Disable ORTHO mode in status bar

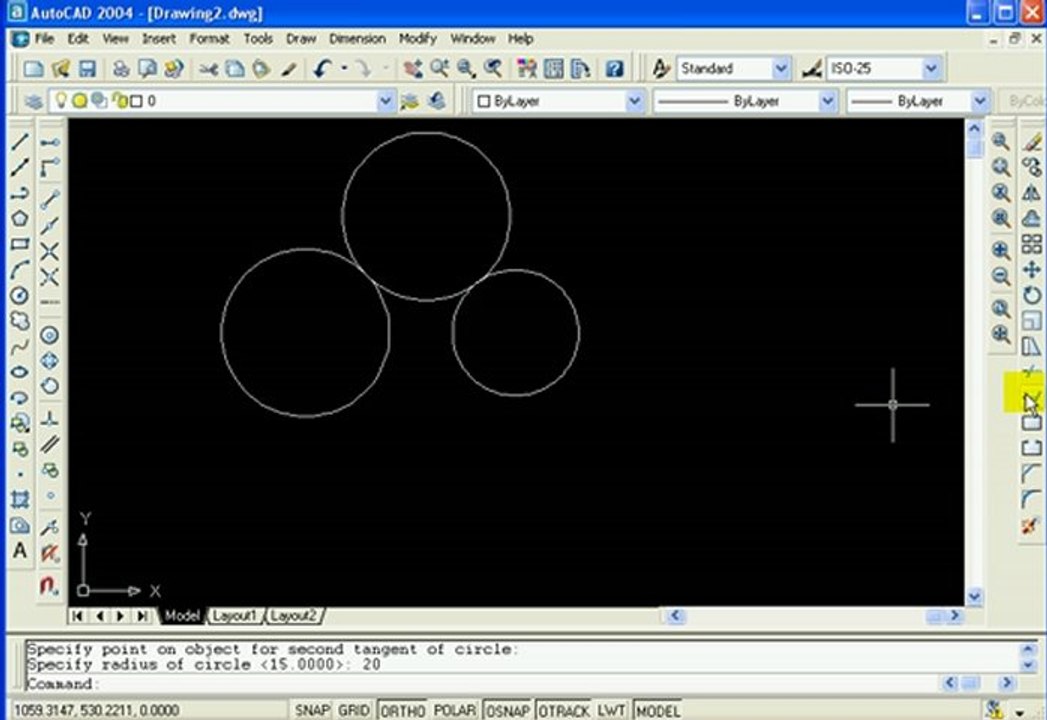click(403, 710)
